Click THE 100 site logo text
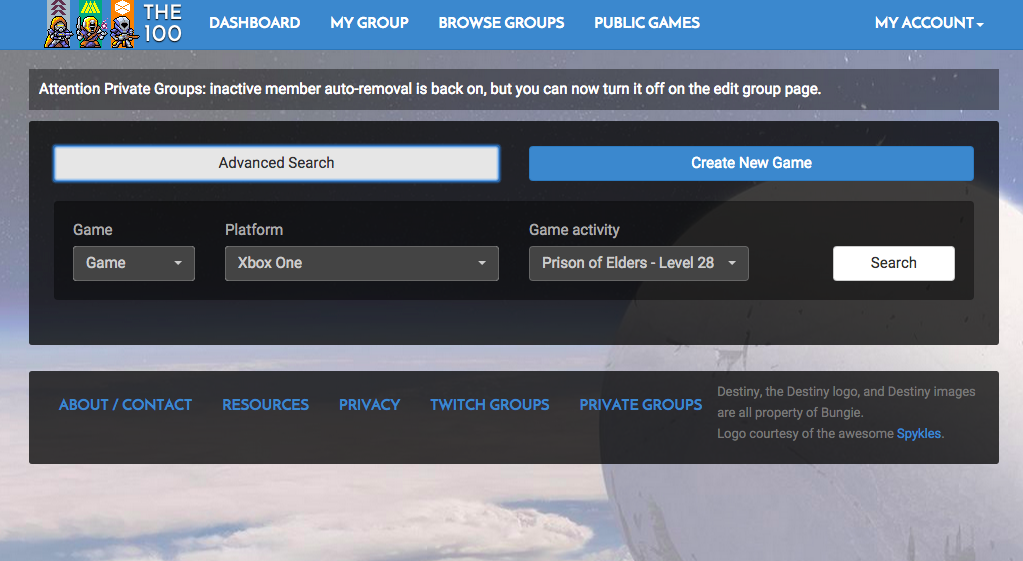 pos(162,23)
